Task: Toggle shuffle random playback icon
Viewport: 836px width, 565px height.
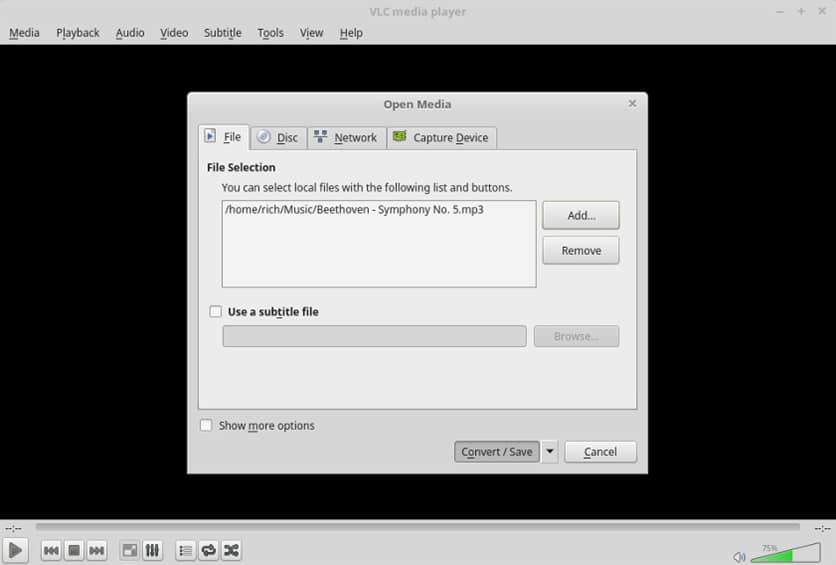Action: point(231,550)
